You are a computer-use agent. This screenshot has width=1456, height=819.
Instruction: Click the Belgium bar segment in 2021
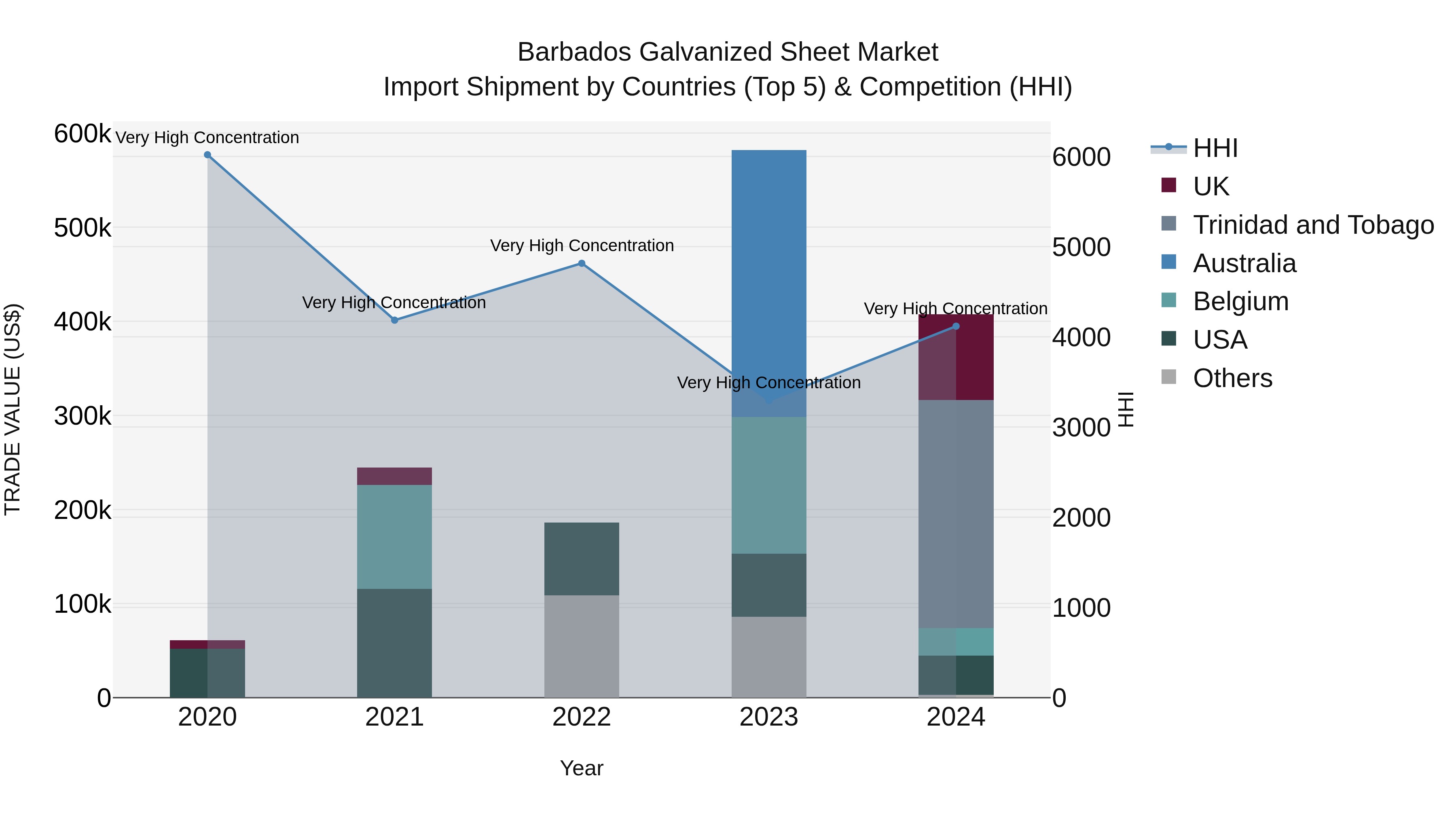[394, 537]
